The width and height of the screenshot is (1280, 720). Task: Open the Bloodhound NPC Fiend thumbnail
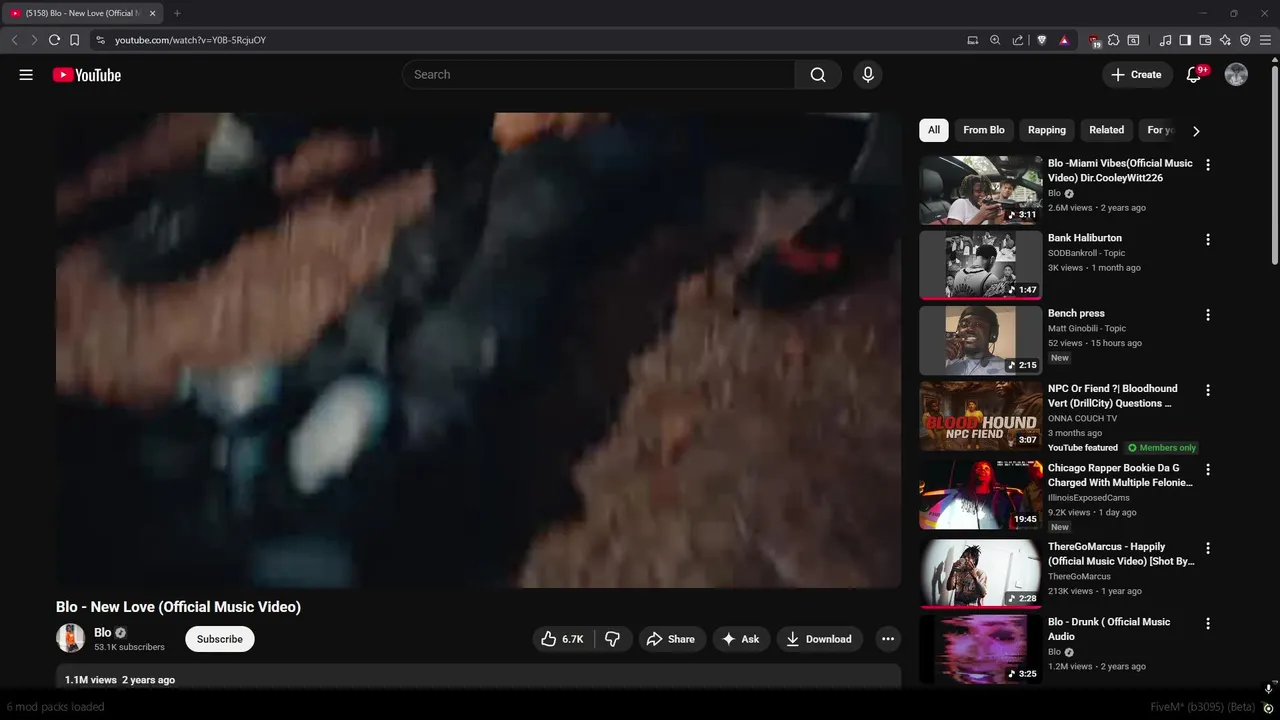tap(980, 416)
